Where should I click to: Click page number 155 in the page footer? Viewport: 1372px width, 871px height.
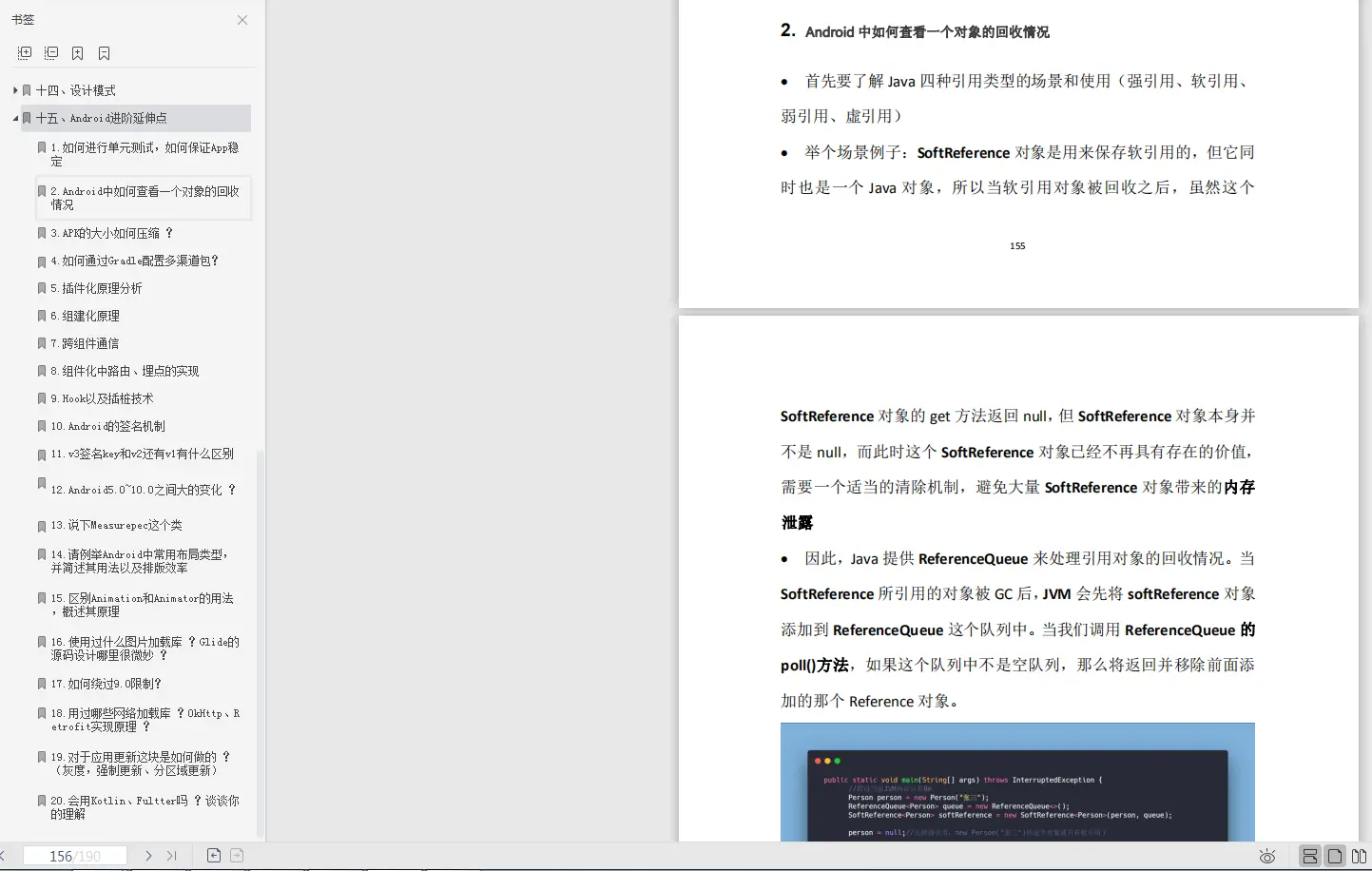(x=1017, y=246)
